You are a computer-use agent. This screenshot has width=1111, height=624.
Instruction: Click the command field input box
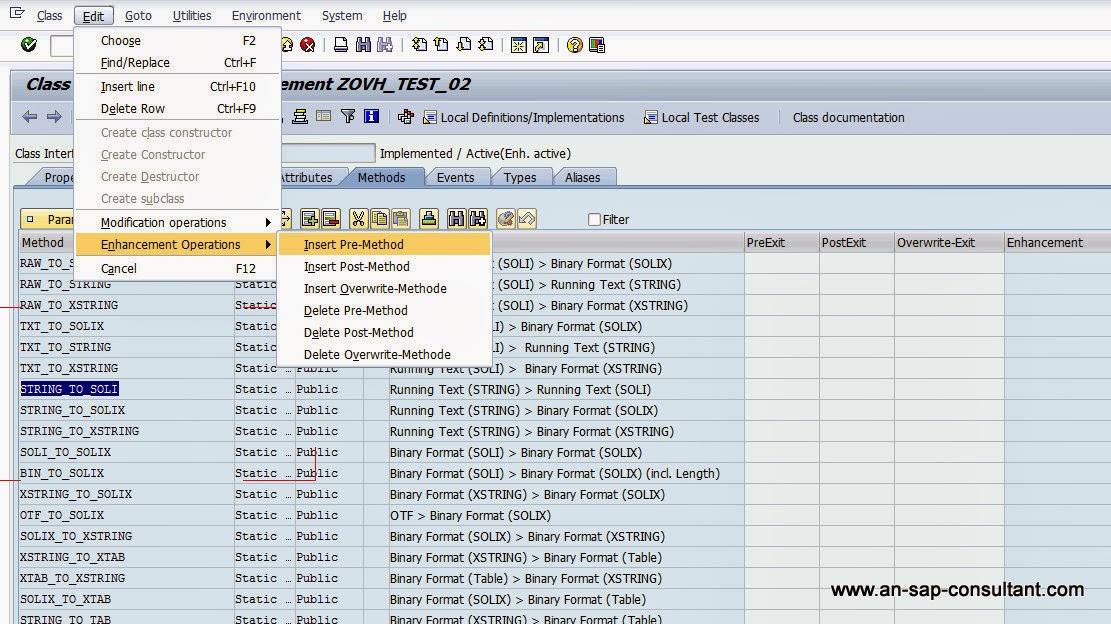coord(62,45)
